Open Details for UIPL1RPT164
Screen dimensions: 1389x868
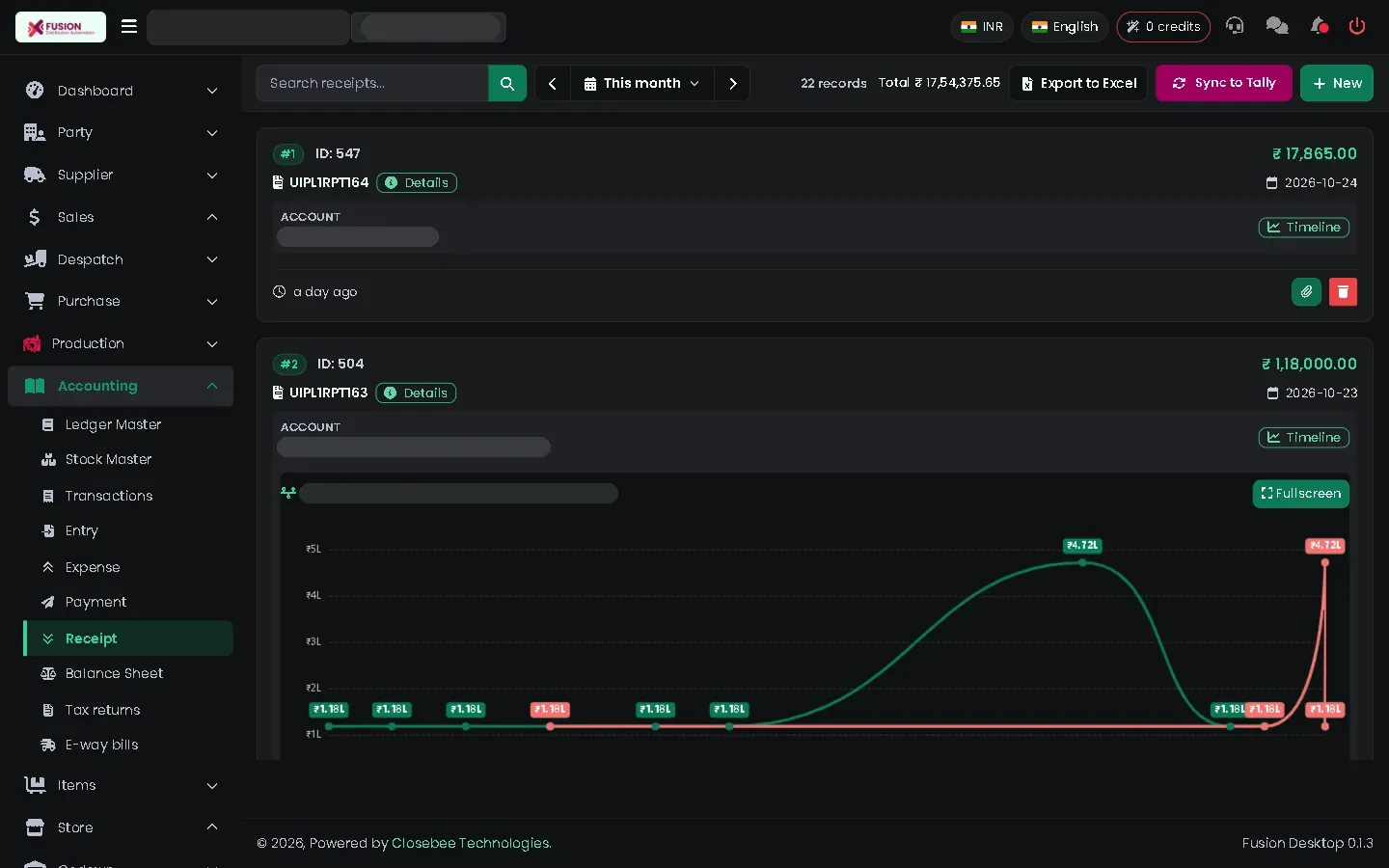click(x=417, y=182)
